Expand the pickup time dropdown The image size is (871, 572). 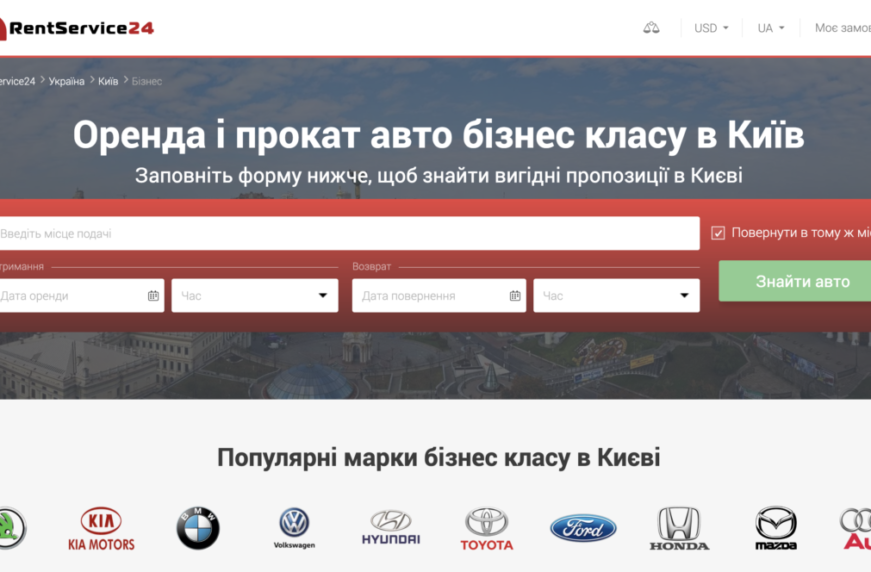(x=255, y=296)
